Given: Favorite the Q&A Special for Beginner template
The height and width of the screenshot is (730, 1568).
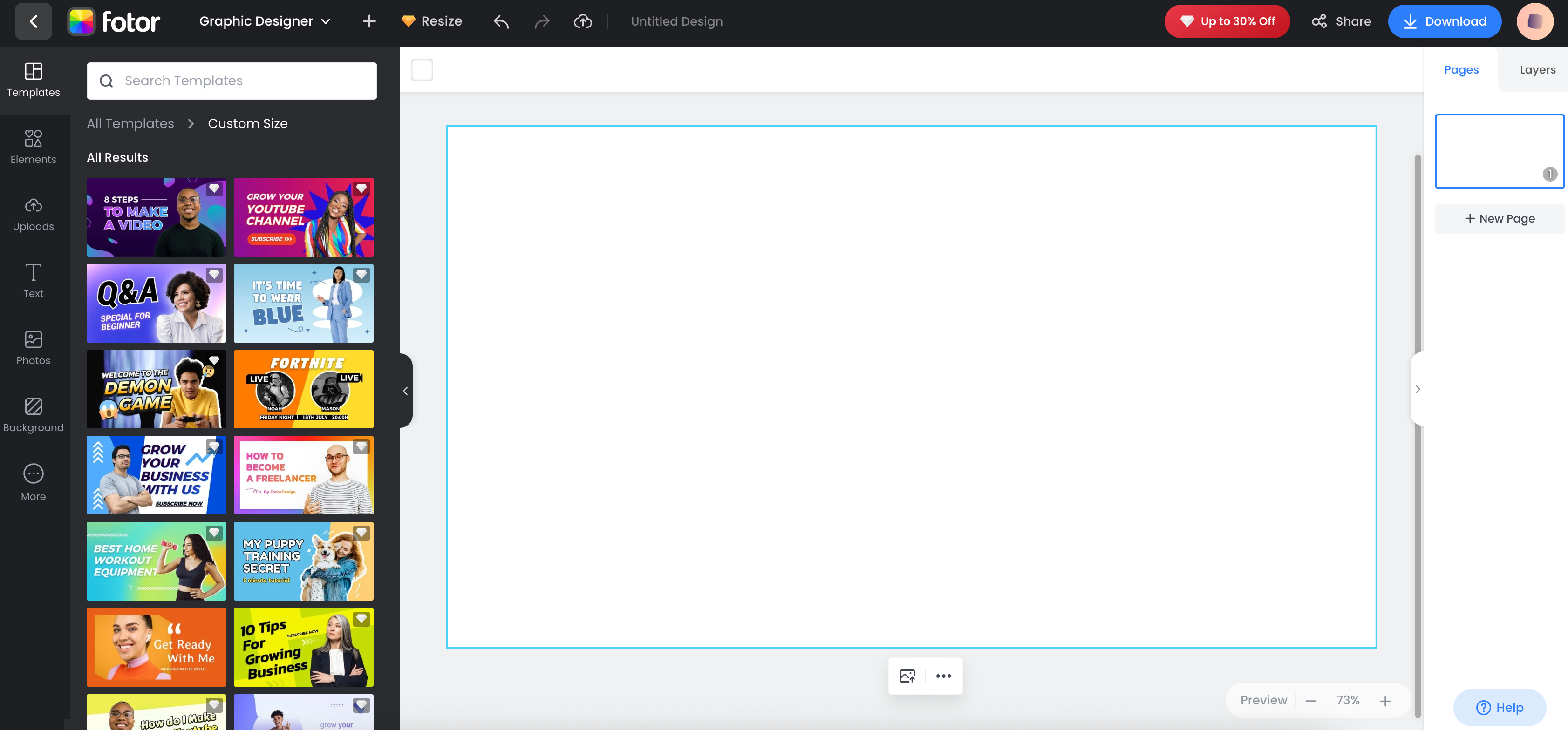Looking at the screenshot, I should [x=214, y=274].
